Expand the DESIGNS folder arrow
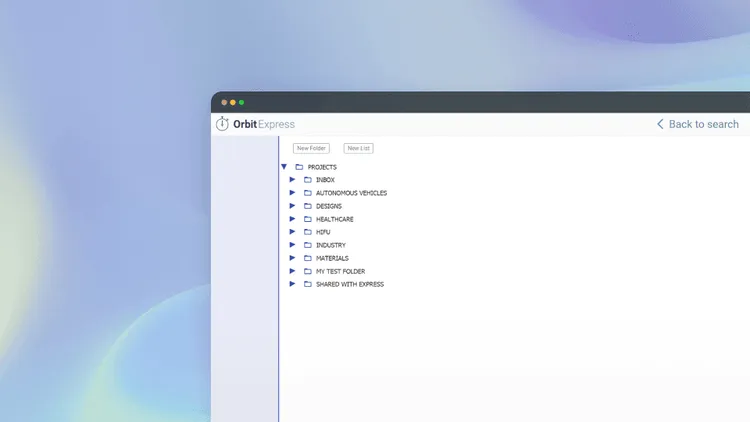 click(x=292, y=206)
